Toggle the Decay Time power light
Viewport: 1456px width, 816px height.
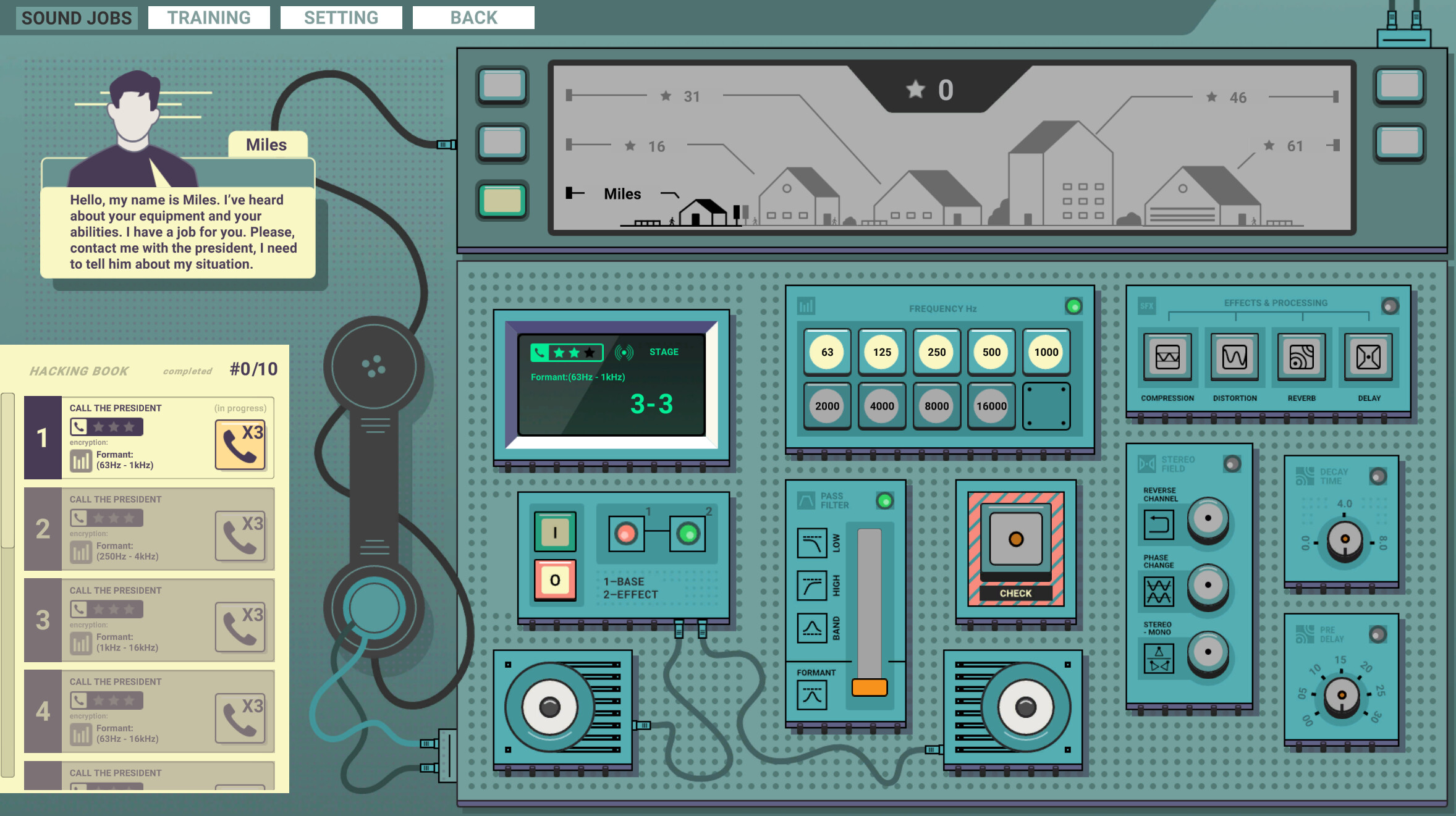pos(1378,476)
